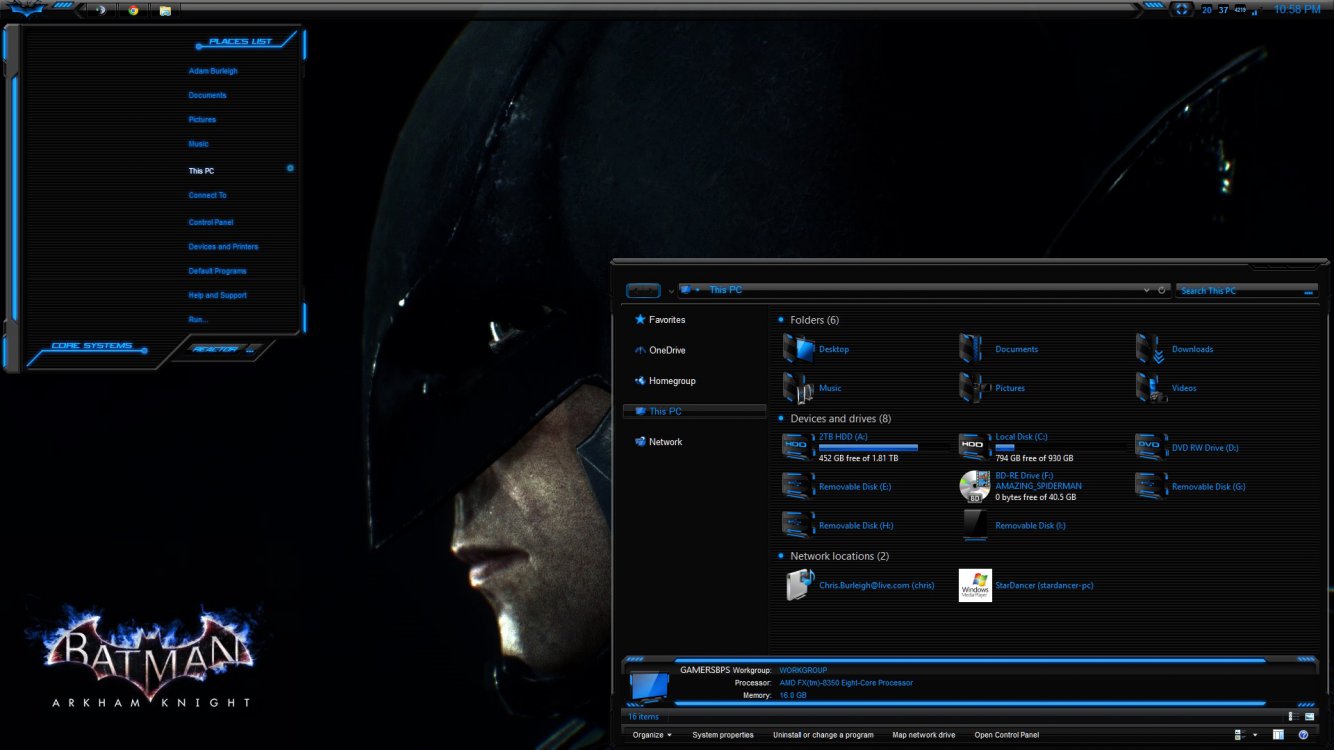The width and height of the screenshot is (1334, 750).
Task: Select DVD RW Drive (D:)
Action: coord(1188,447)
